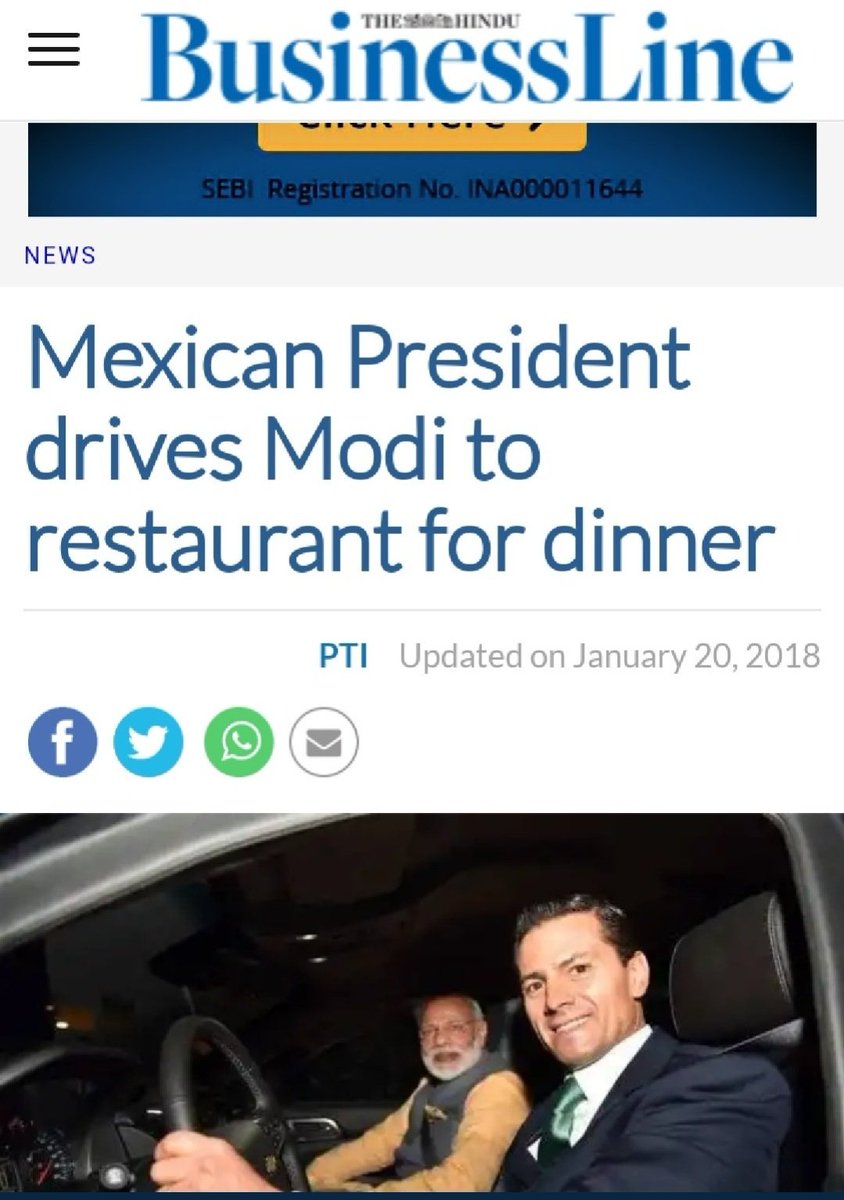This screenshot has height=1200, width=844.
Task: View articles by PTI author link
Action: pyautogui.click(x=343, y=656)
